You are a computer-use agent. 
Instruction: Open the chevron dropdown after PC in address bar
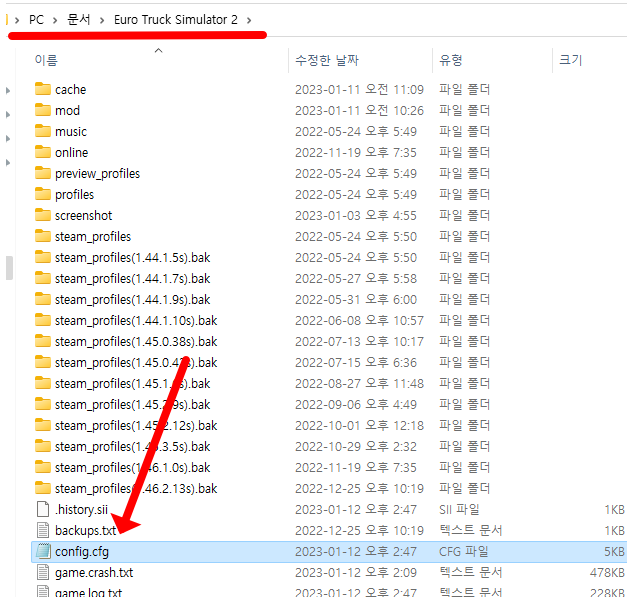tap(57, 20)
